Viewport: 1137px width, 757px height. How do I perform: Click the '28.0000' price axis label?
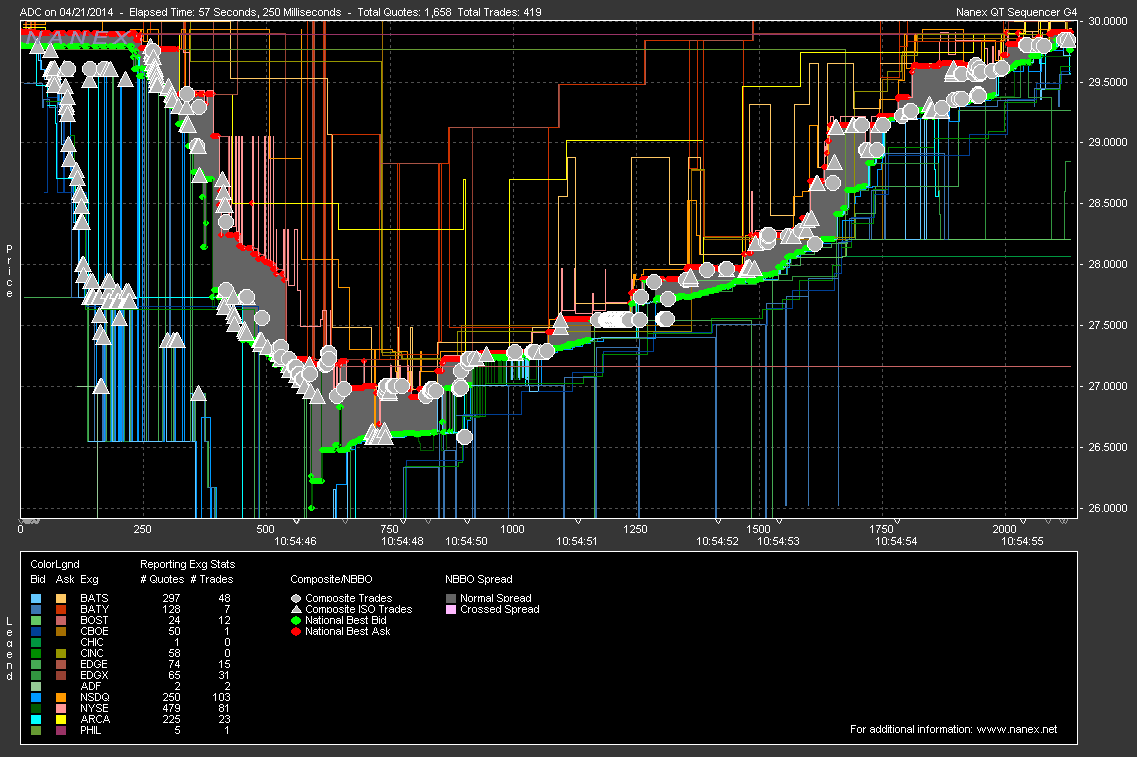pos(1107,264)
